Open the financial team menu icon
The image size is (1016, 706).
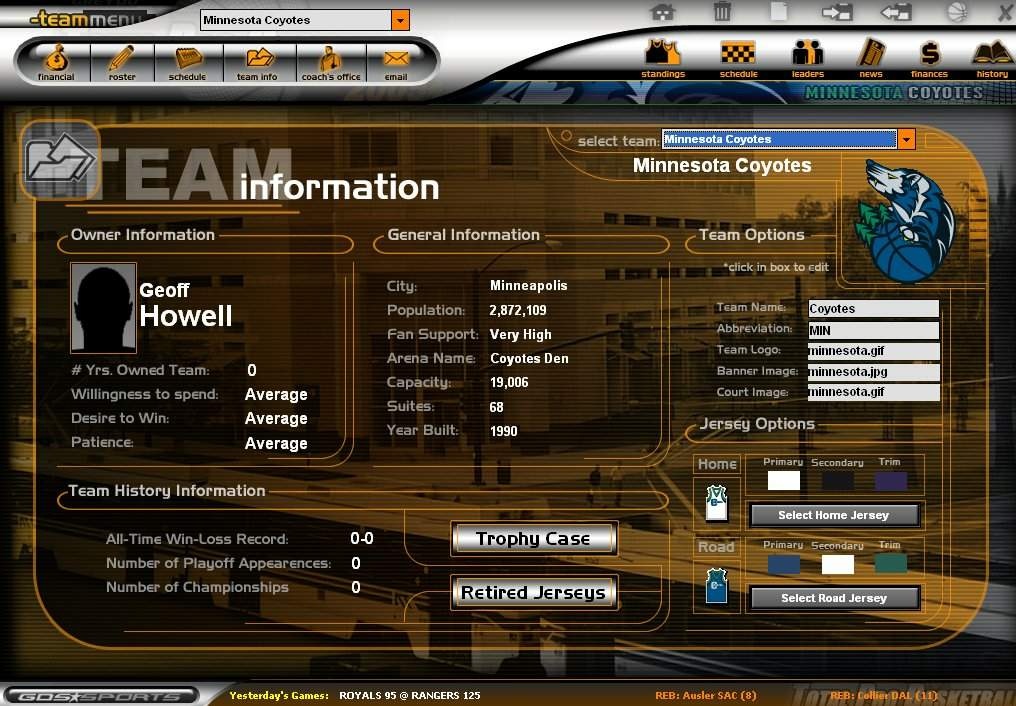click(56, 61)
